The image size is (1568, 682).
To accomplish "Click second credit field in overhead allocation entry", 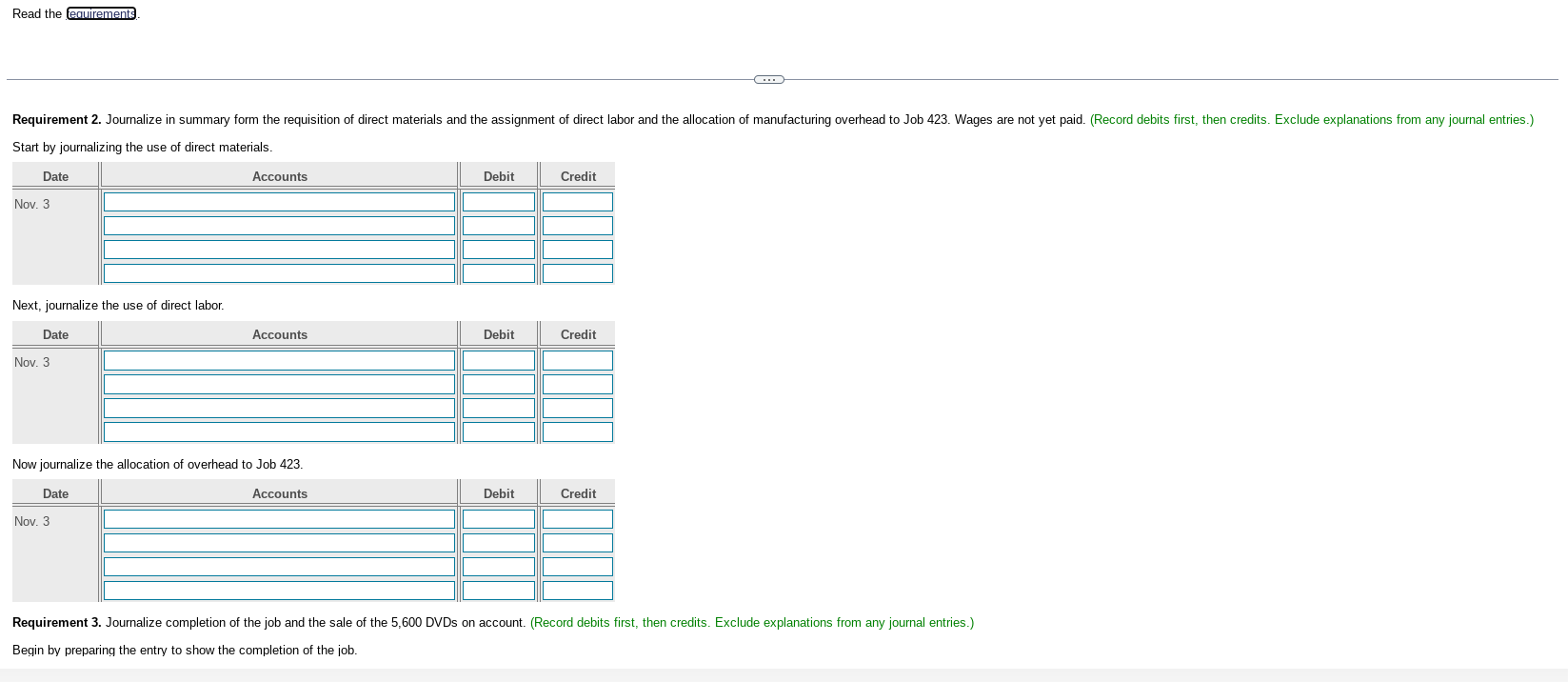I will click(578, 543).
